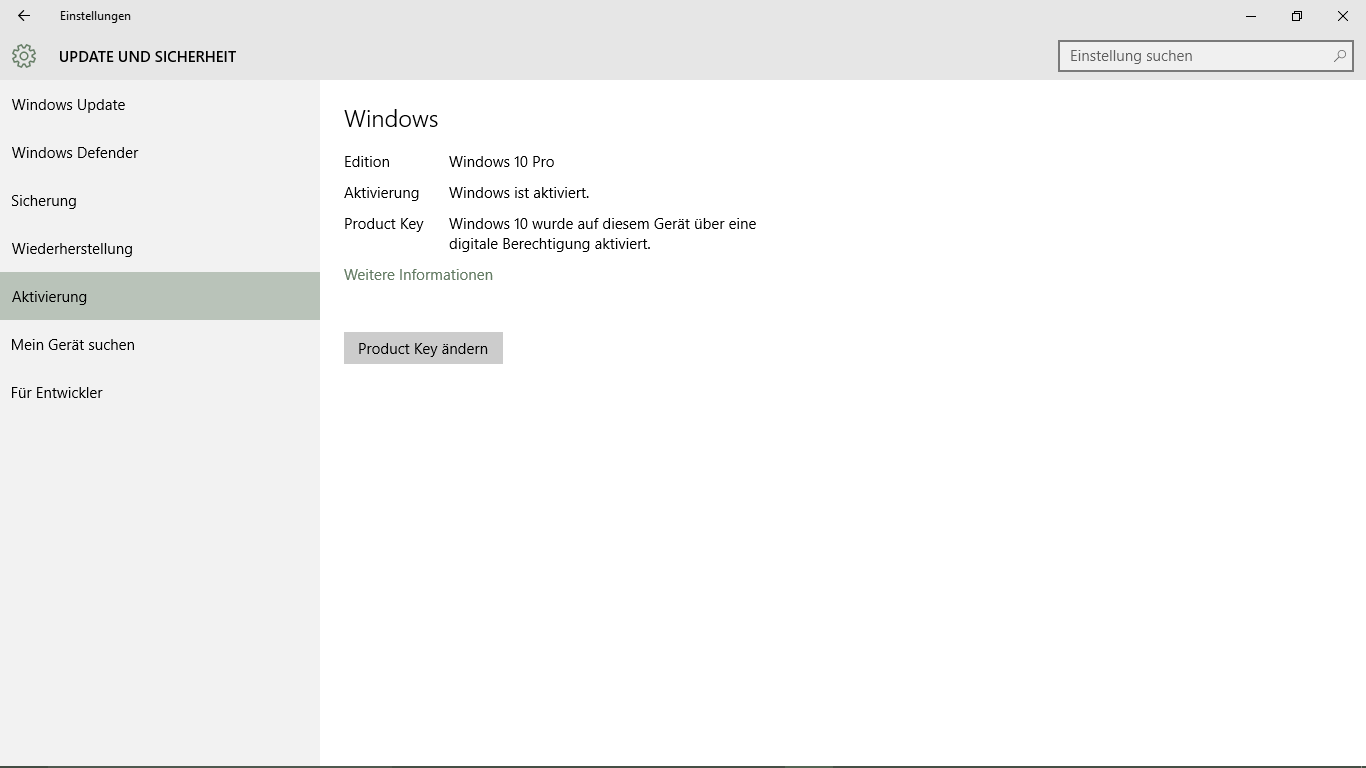Click the Windows heading
The image size is (1366, 768).
pyautogui.click(x=391, y=119)
